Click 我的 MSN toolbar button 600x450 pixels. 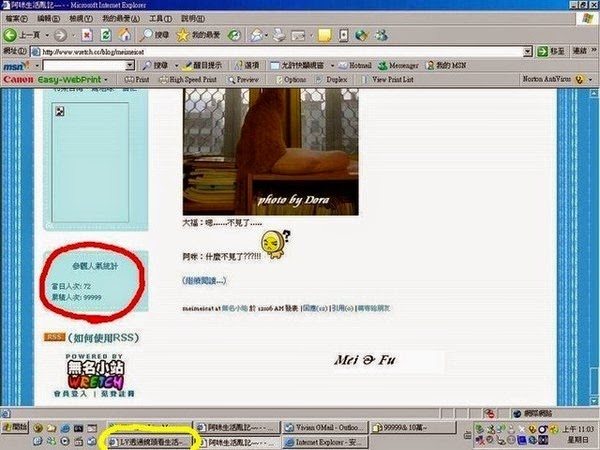click(x=446, y=65)
